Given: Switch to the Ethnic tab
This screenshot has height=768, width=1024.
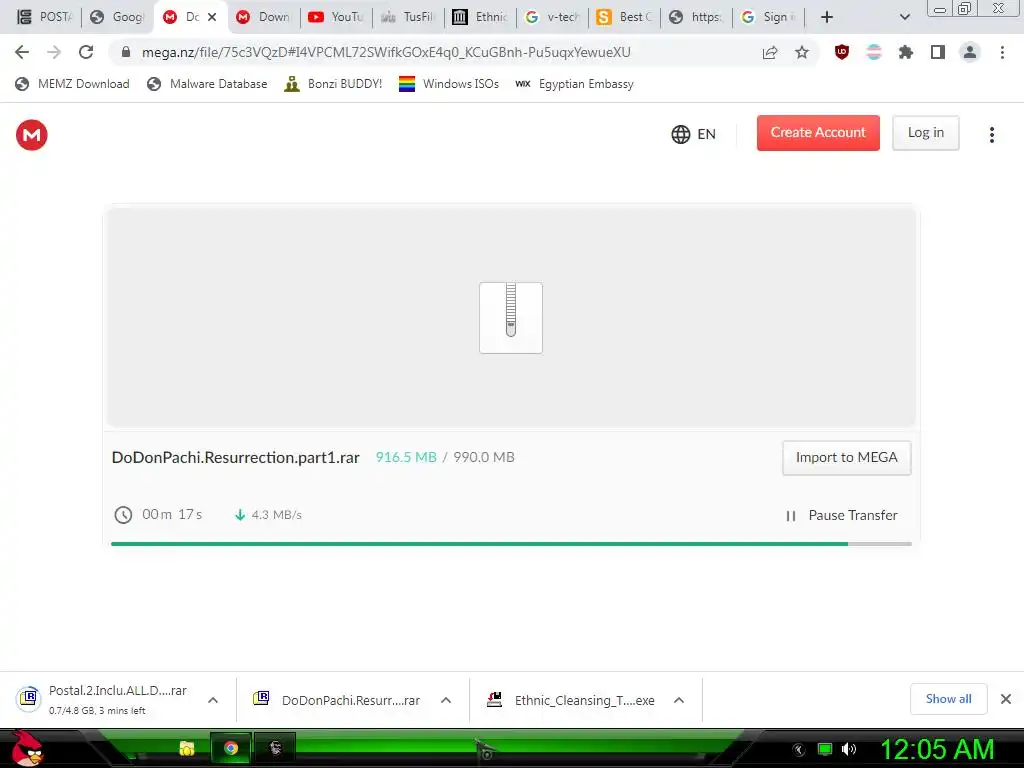Looking at the screenshot, I should 480,17.
